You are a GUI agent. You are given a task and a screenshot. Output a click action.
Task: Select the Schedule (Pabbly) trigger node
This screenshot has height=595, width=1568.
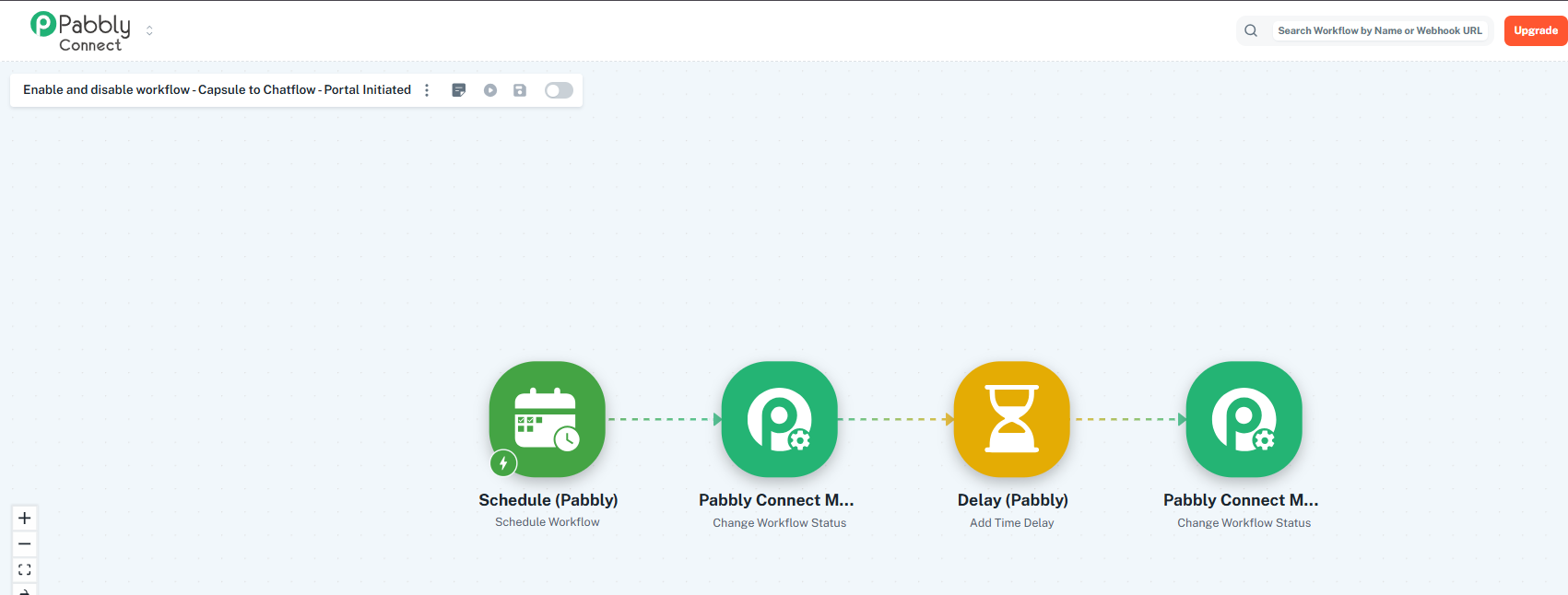pyautogui.click(x=548, y=419)
